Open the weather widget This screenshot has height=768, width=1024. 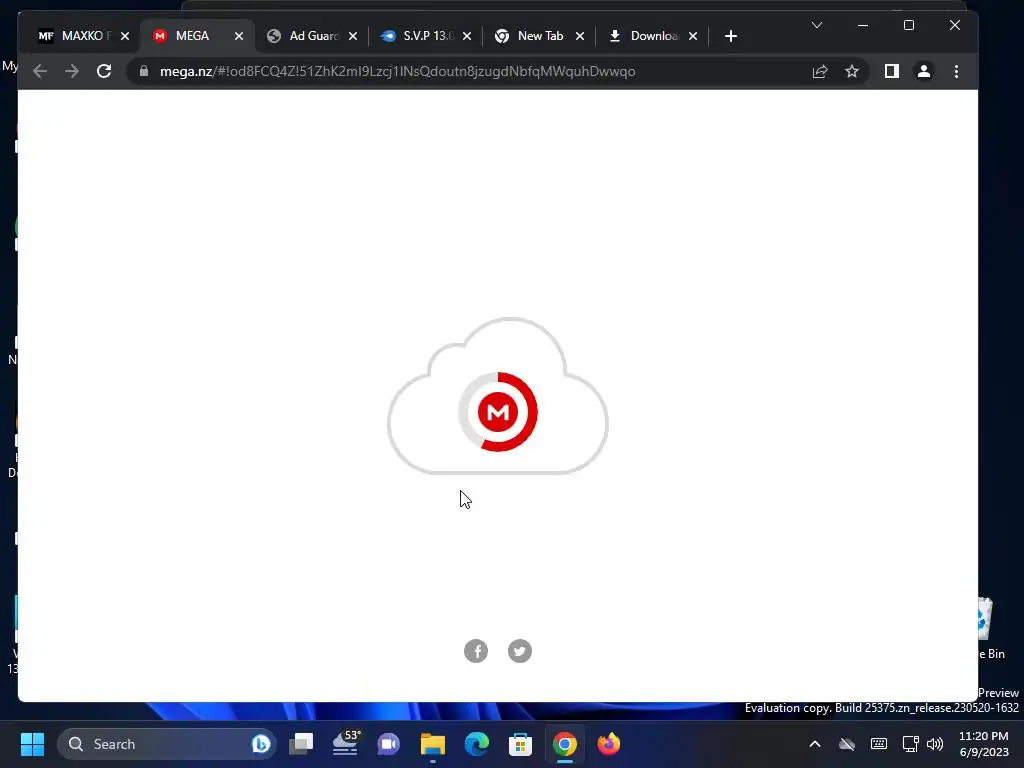pyautogui.click(x=345, y=743)
